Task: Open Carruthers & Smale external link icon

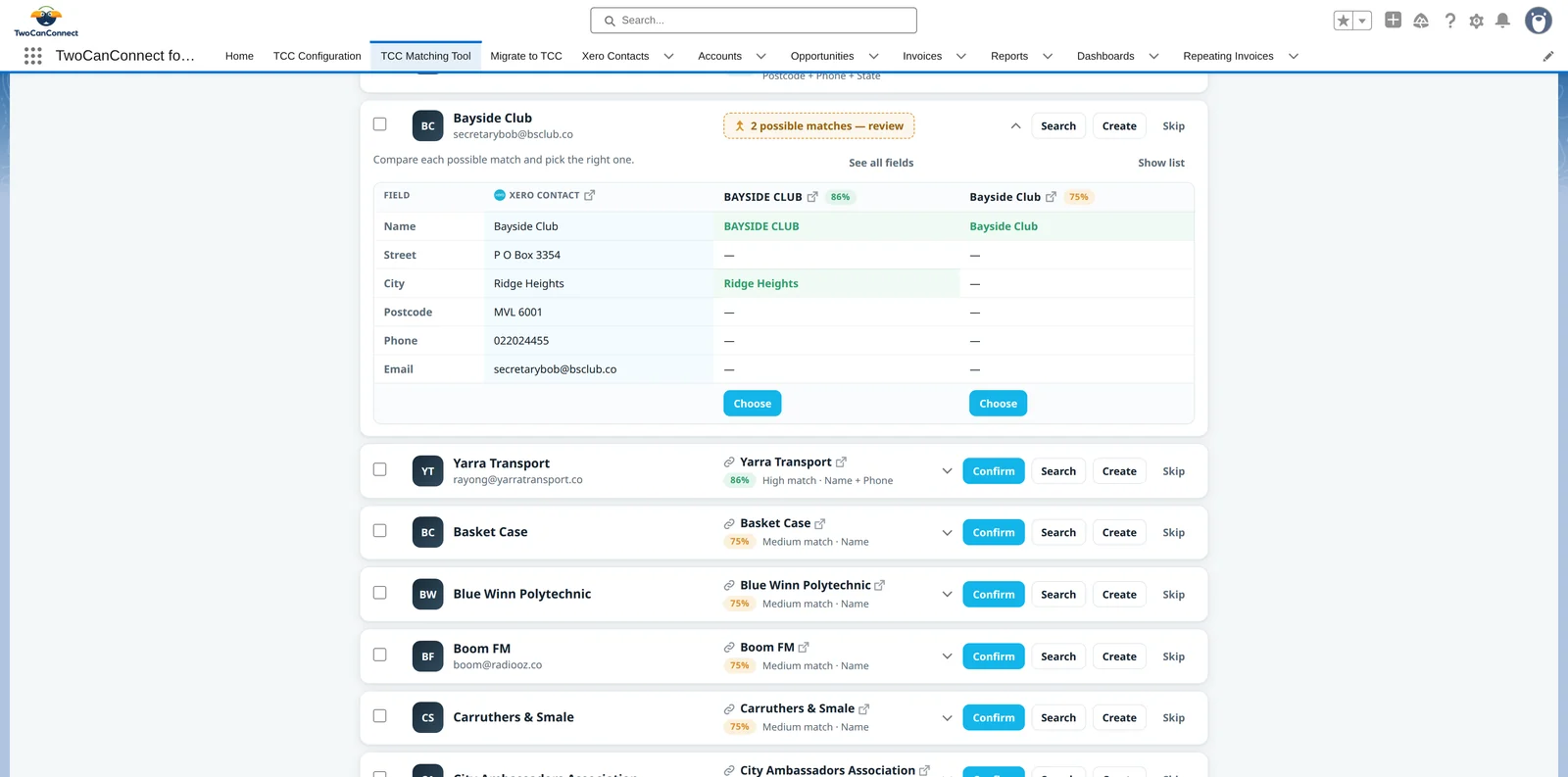Action: pos(864,708)
